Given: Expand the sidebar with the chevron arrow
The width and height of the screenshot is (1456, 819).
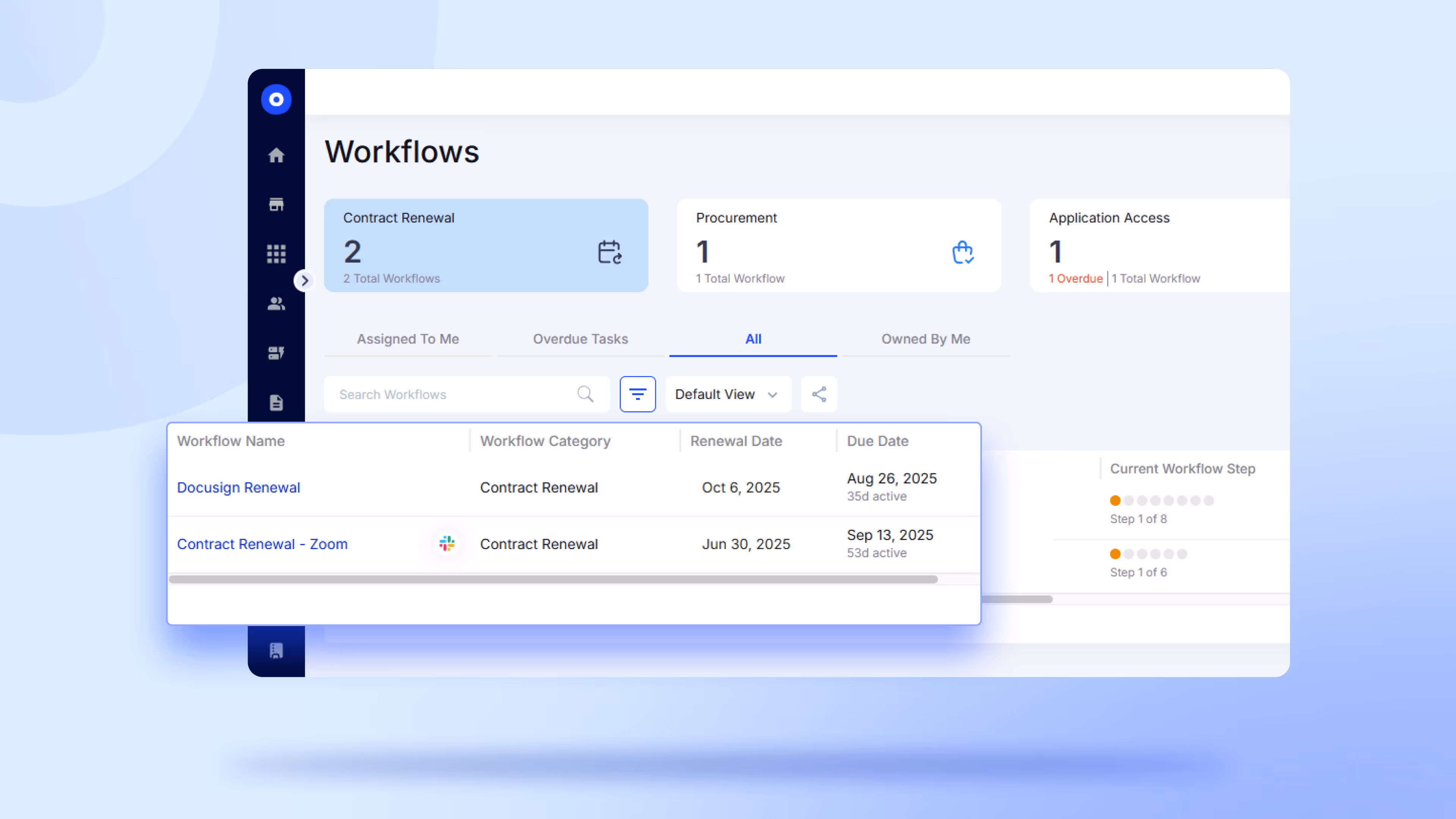Looking at the screenshot, I should [x=304, y=280].
